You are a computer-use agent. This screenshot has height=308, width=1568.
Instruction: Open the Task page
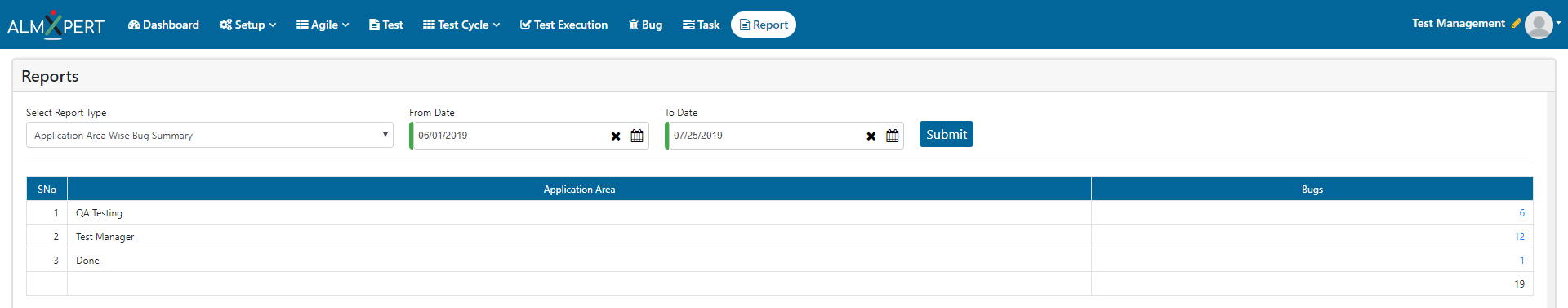tap(701, 25)
